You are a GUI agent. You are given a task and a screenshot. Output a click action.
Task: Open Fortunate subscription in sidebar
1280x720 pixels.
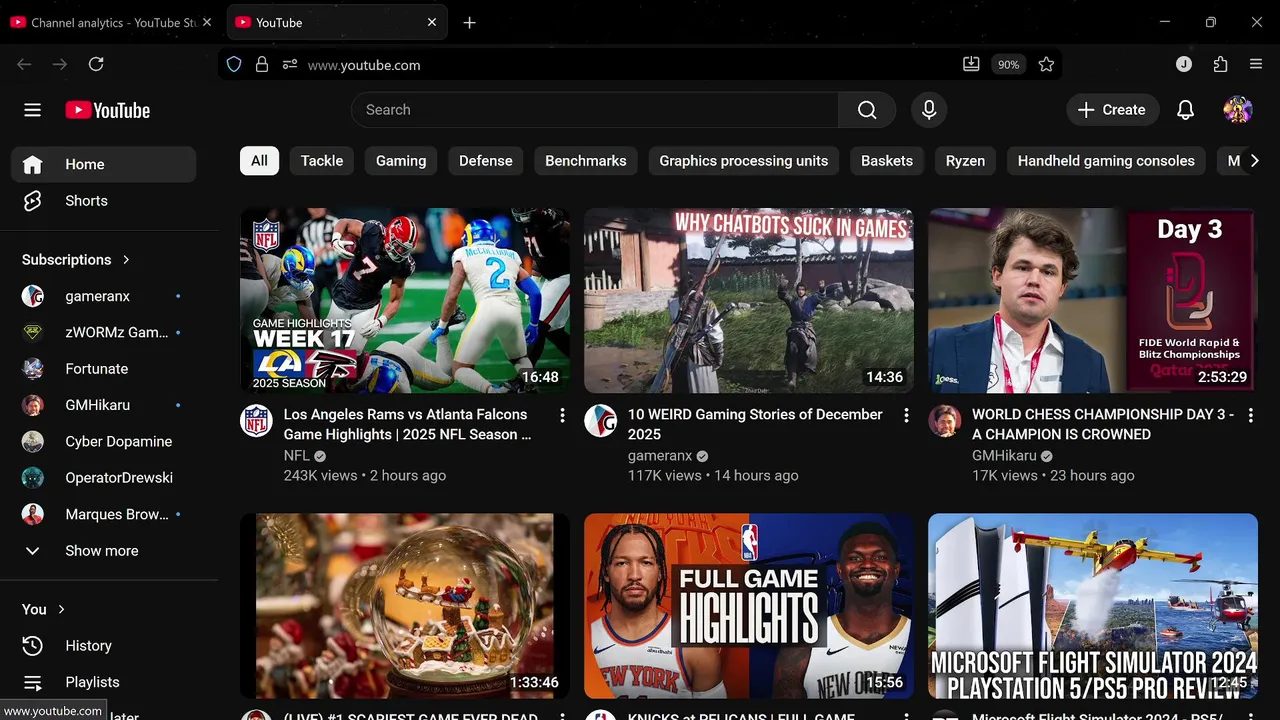(x=103, y=369)
